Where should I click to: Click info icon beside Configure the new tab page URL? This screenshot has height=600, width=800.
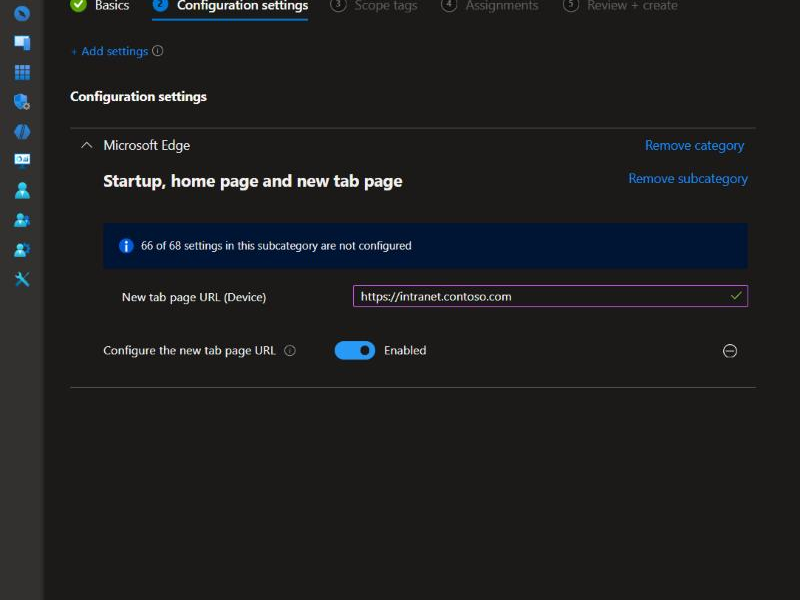[x=290, y=351]
